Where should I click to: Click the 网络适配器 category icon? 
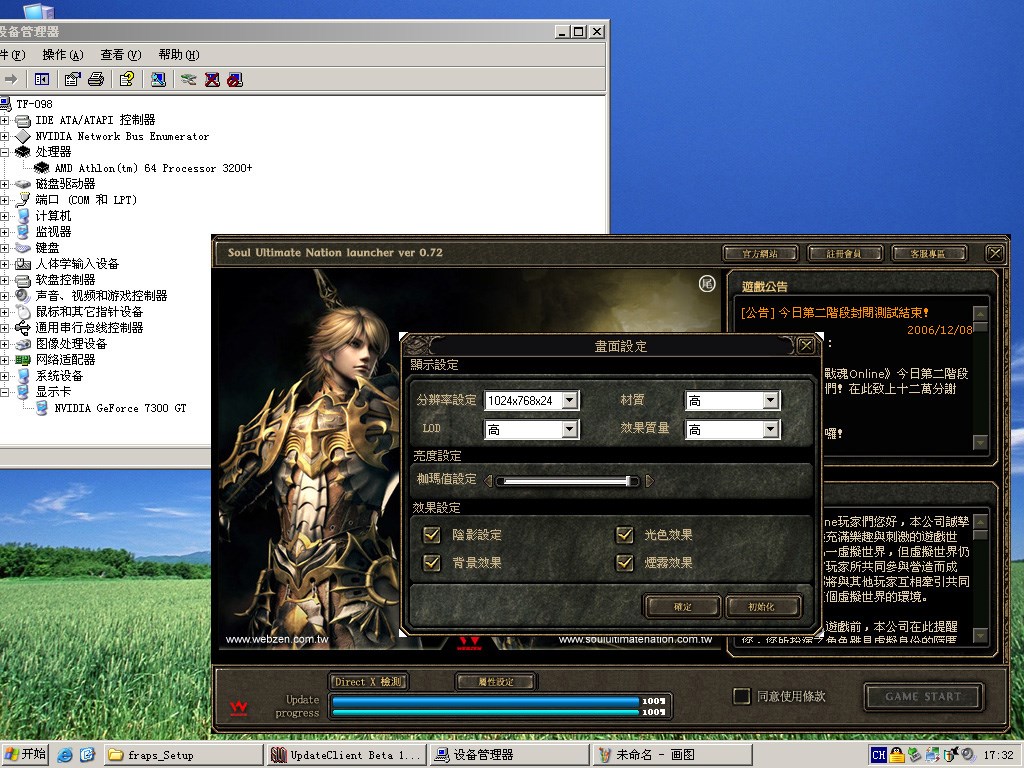23,360
